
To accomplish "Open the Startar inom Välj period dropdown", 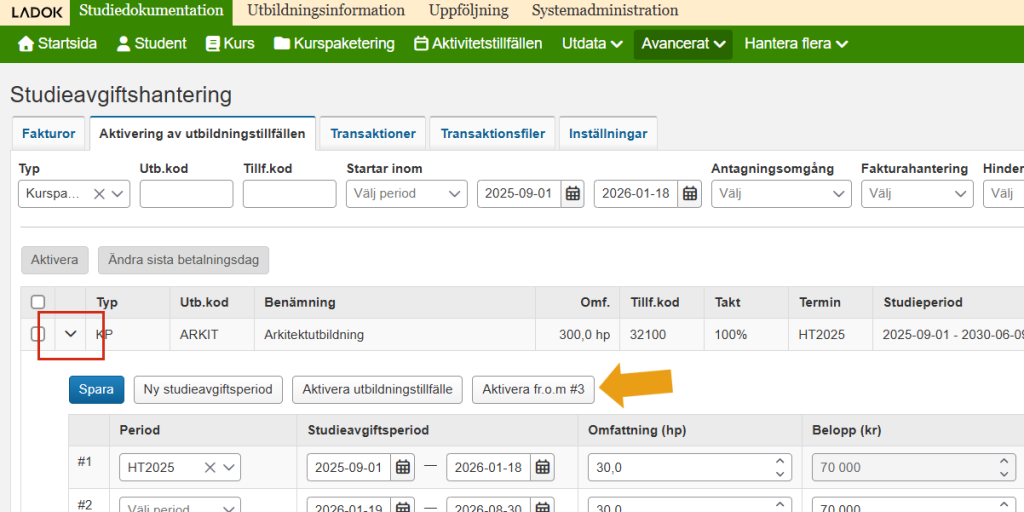I will point(407,194).
